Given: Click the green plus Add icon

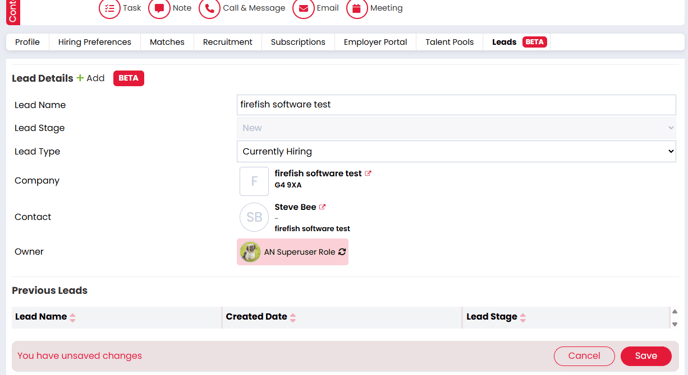Looking at the screenshot, I should click(x=80, y=78).
